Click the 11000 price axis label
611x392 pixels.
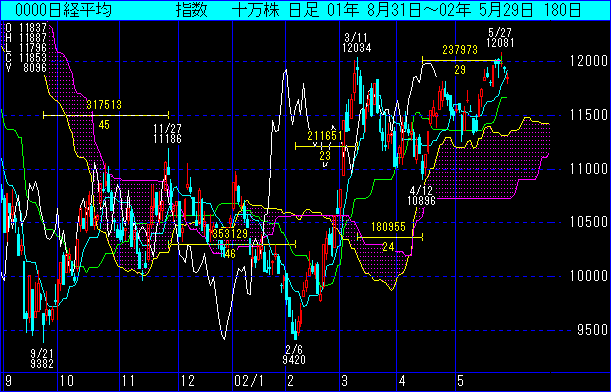click(588, 169)
